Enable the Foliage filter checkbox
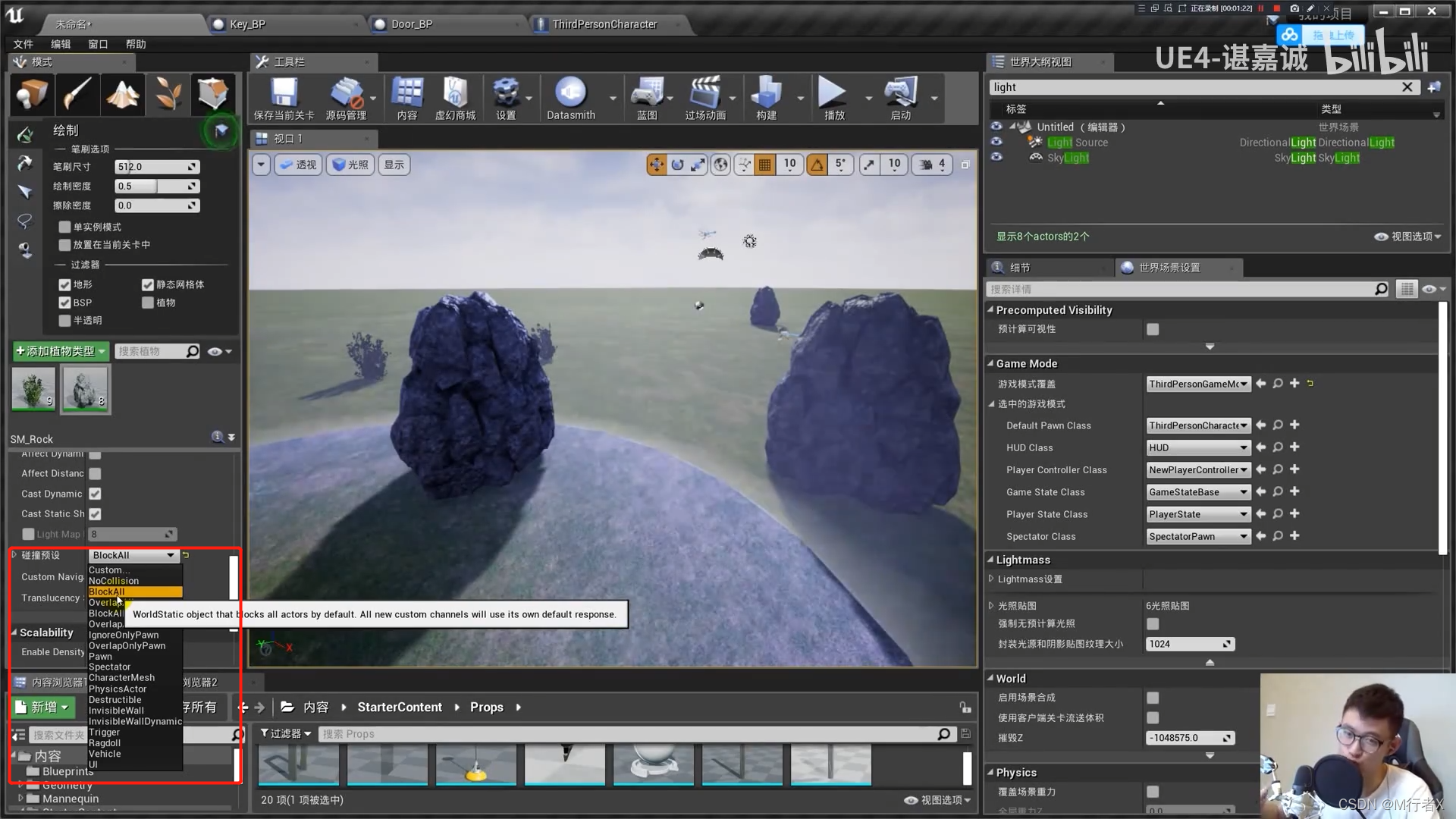 [x=148, y=303]
